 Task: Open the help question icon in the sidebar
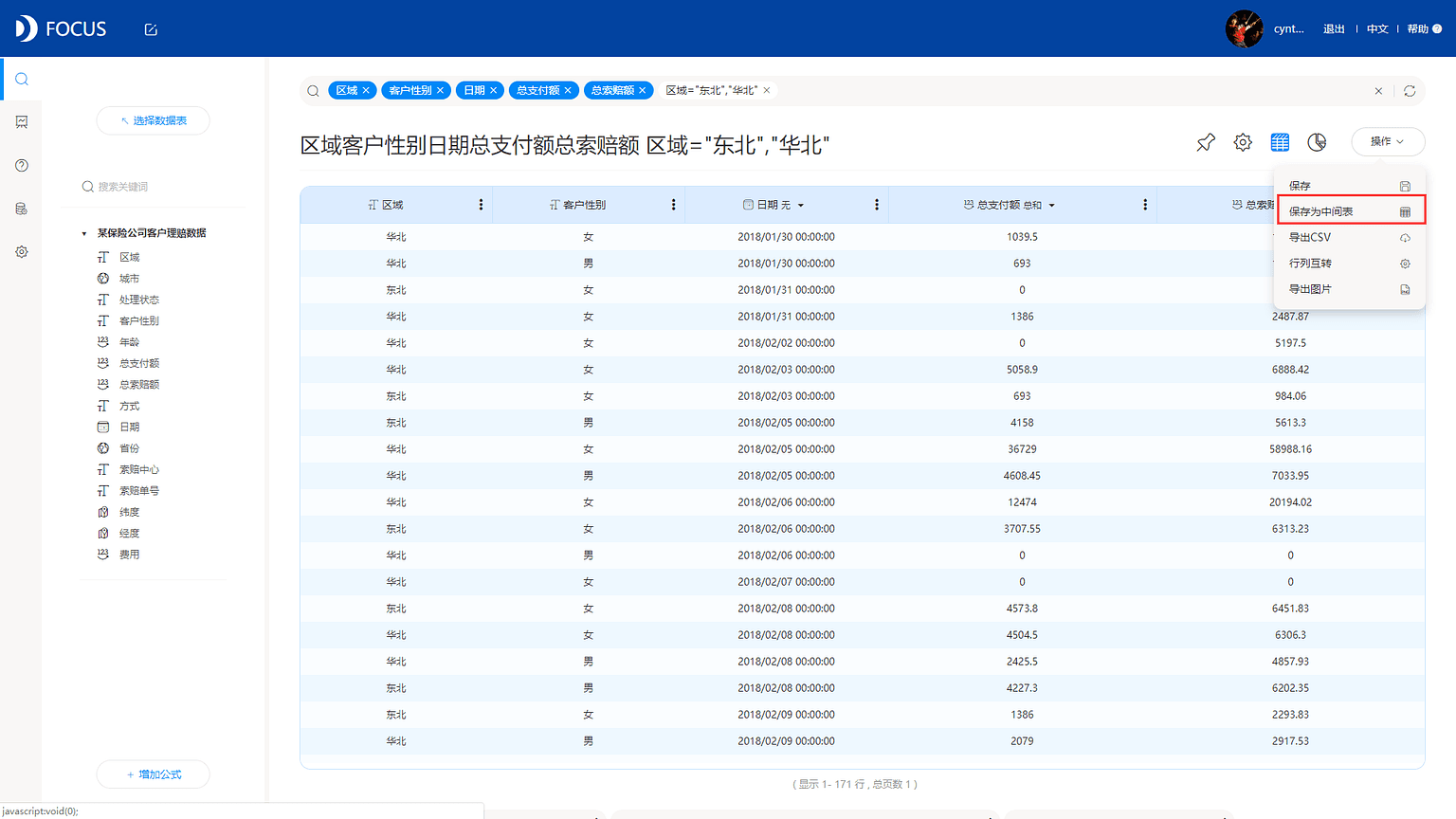coord(21,165)
